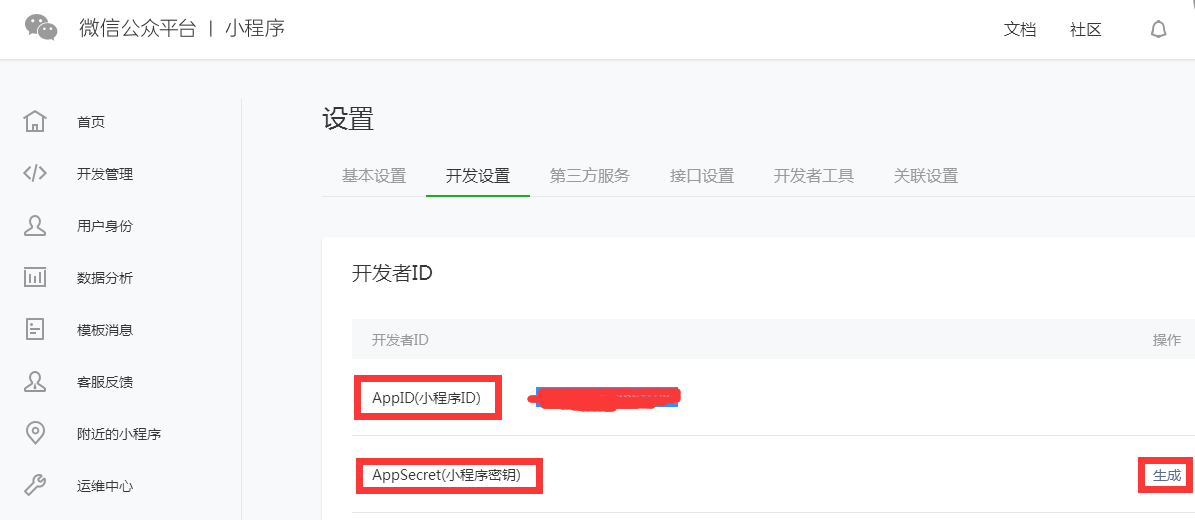This screenshot has height=520, width=1195.
Task: Click 生成 to generate AppSecret
Action: tap(1167, 475)
